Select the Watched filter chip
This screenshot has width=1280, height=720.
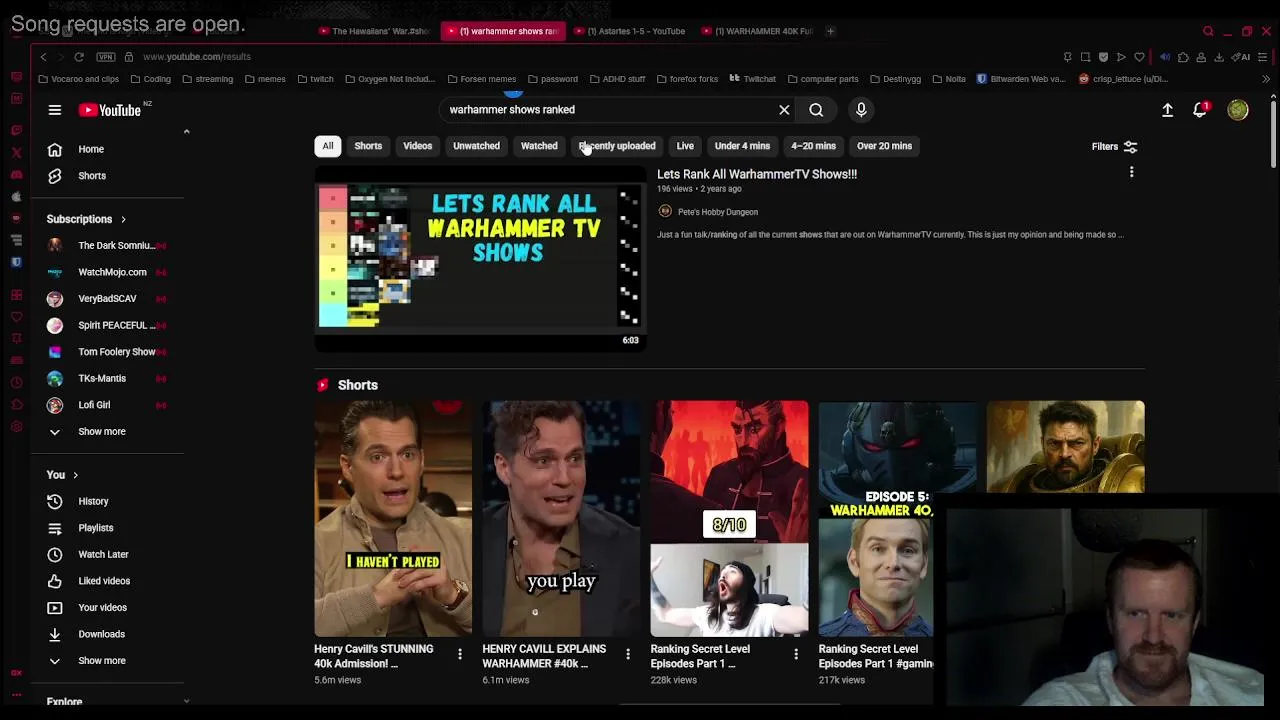[539, 146]
